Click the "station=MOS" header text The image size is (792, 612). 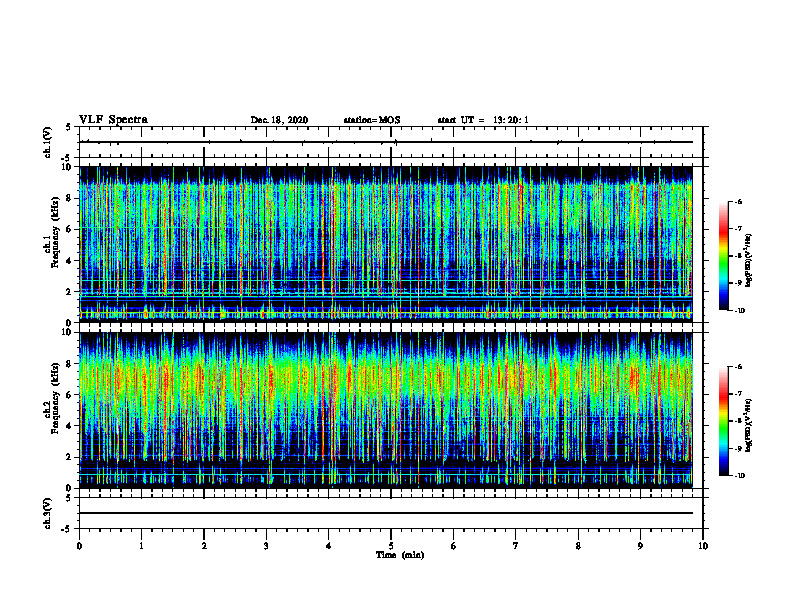(372, 120)
